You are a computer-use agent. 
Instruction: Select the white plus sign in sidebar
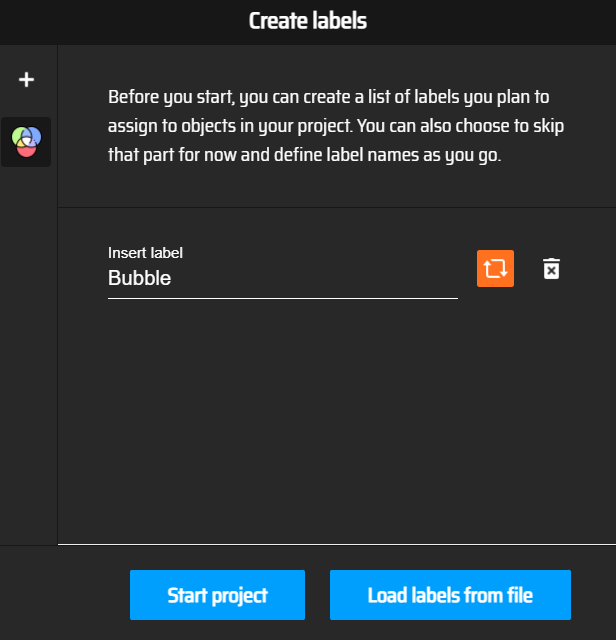click(x=26, y=80)
